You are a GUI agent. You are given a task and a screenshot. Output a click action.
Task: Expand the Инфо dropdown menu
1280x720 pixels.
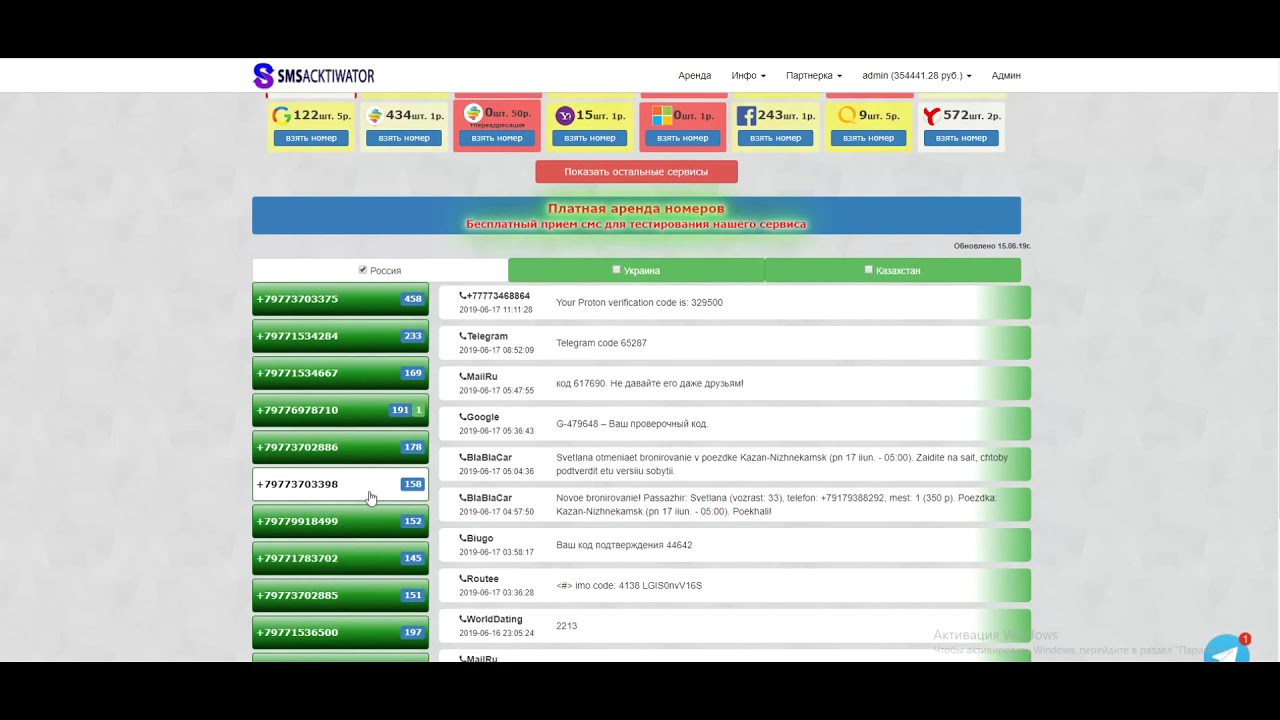tap(748, 76)
